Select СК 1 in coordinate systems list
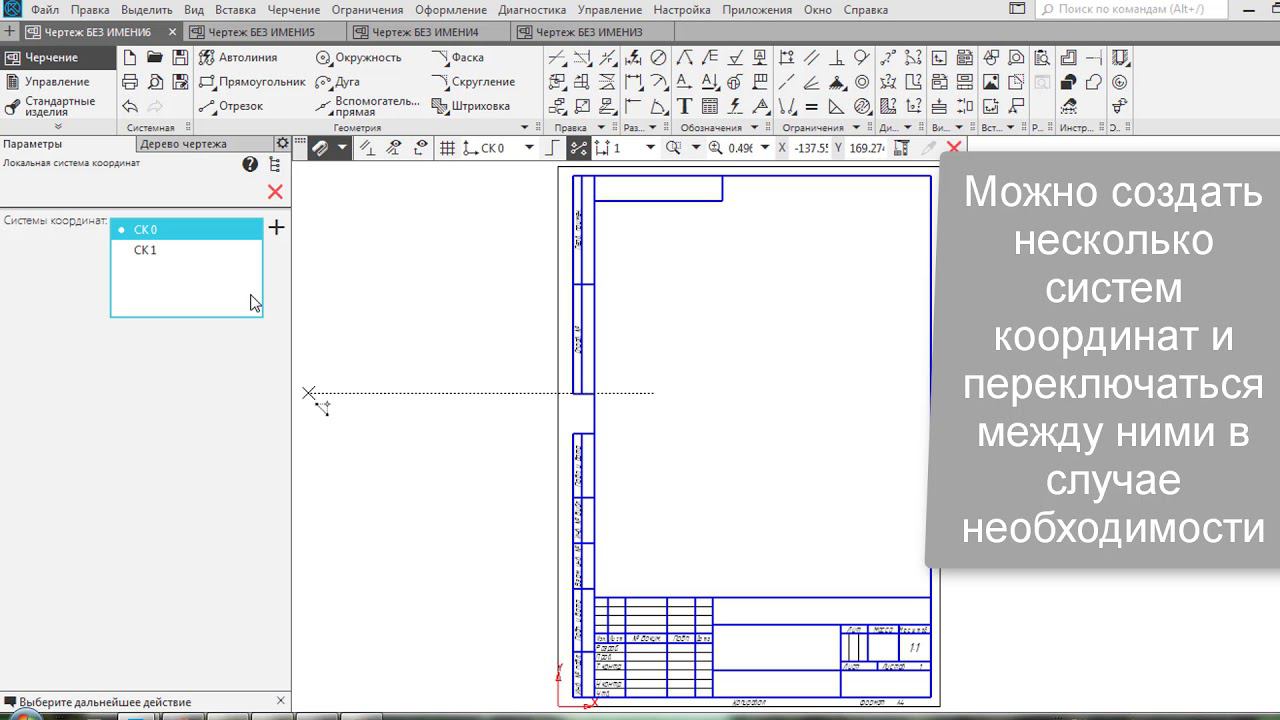1280x720 pixels. 186,250
